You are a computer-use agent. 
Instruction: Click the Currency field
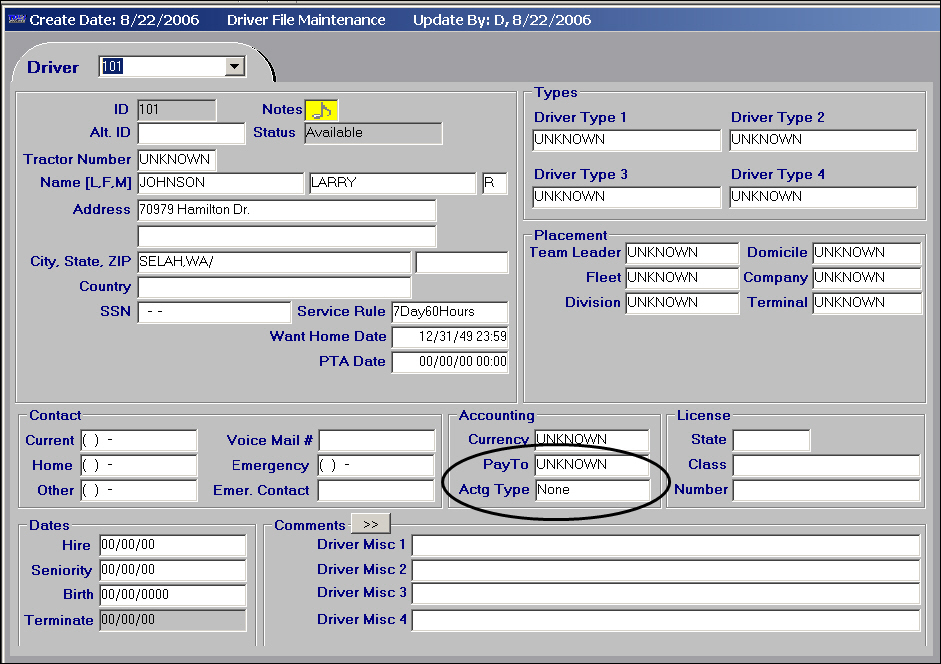[x=592, y=440]
